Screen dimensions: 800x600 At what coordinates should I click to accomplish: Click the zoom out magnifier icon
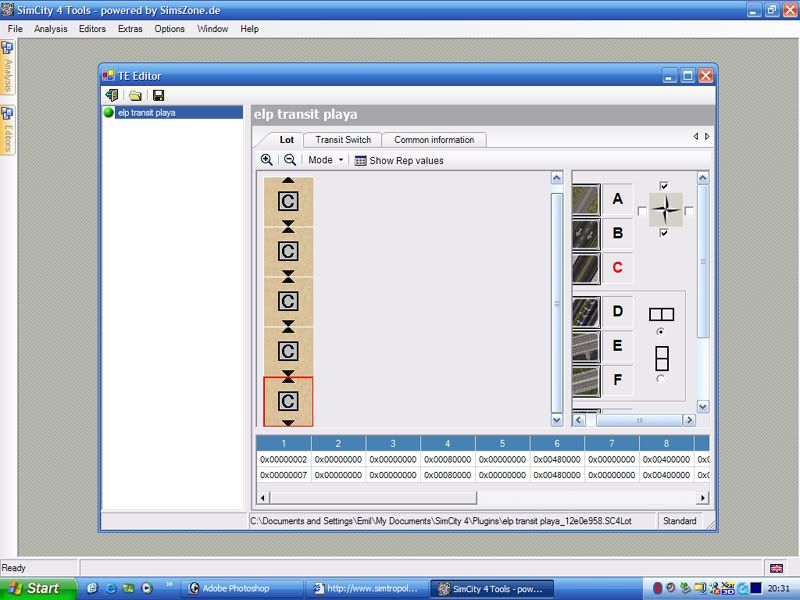click(x=289, y=160)
